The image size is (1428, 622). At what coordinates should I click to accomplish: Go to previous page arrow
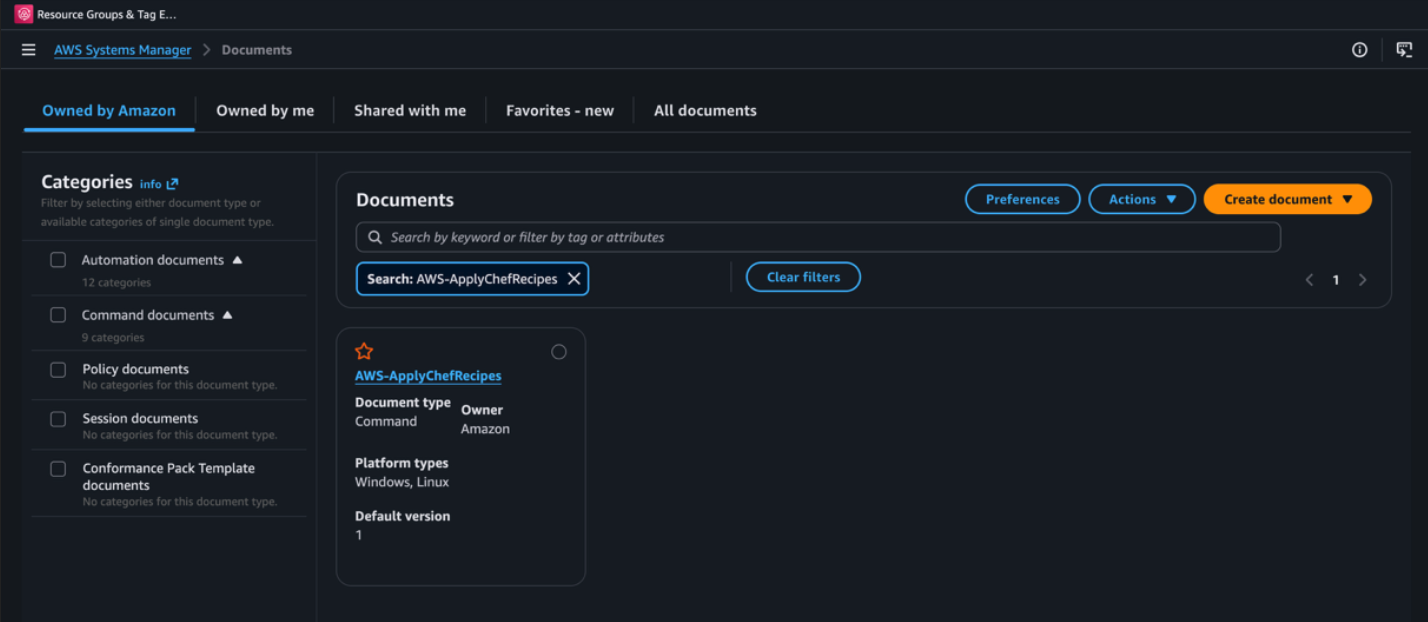tap(1309, 280)
